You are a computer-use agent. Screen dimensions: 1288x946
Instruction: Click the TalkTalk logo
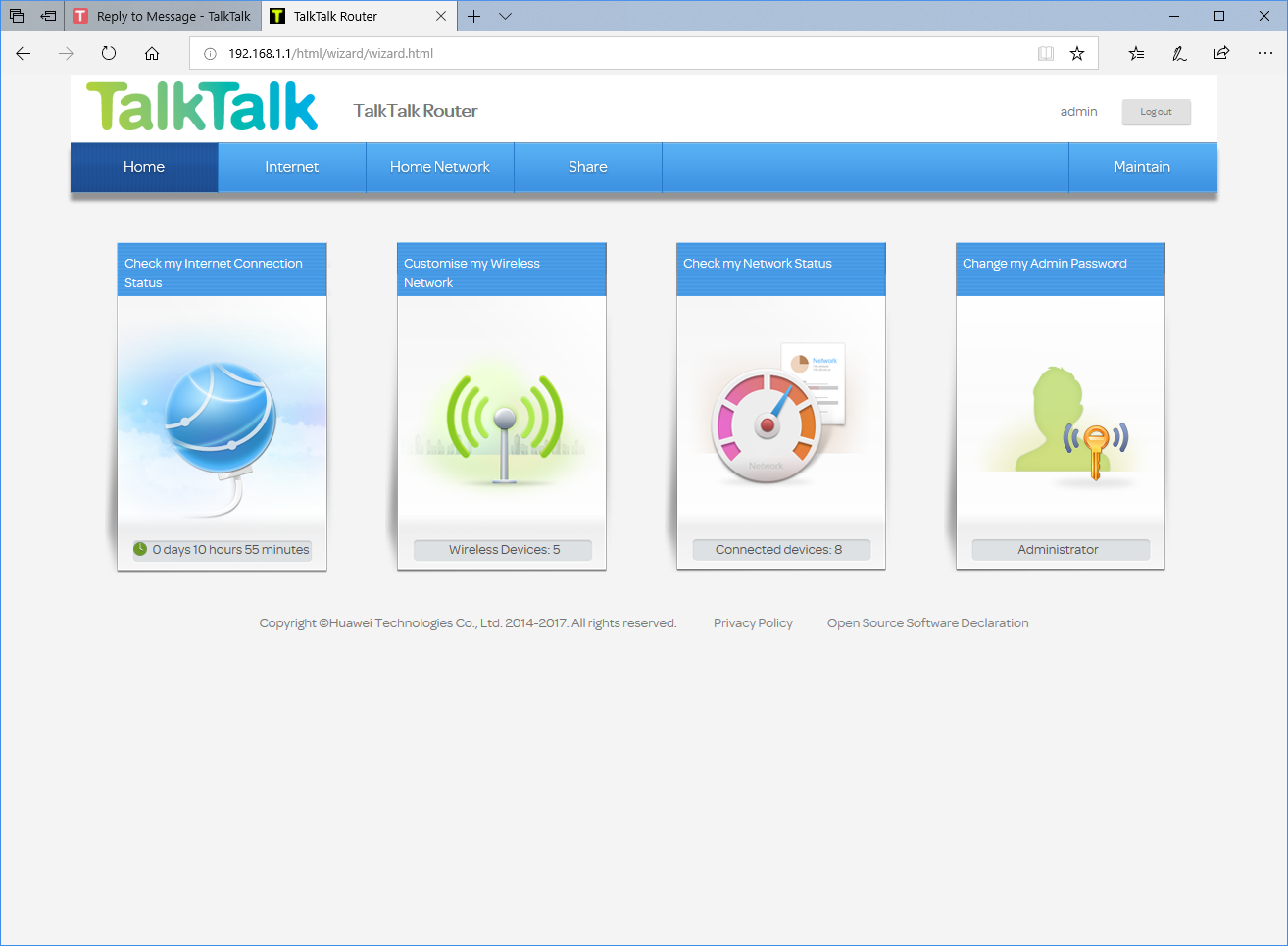click(x=201, y=106)
